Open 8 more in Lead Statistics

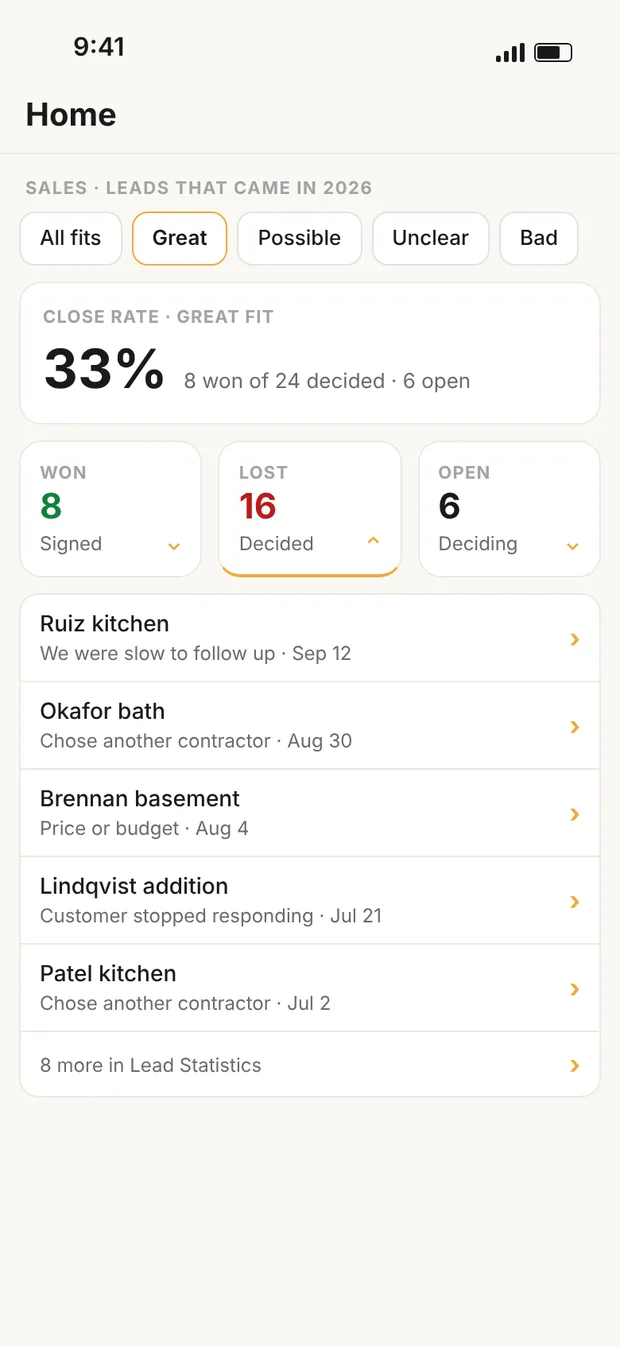click(310, 1065)
